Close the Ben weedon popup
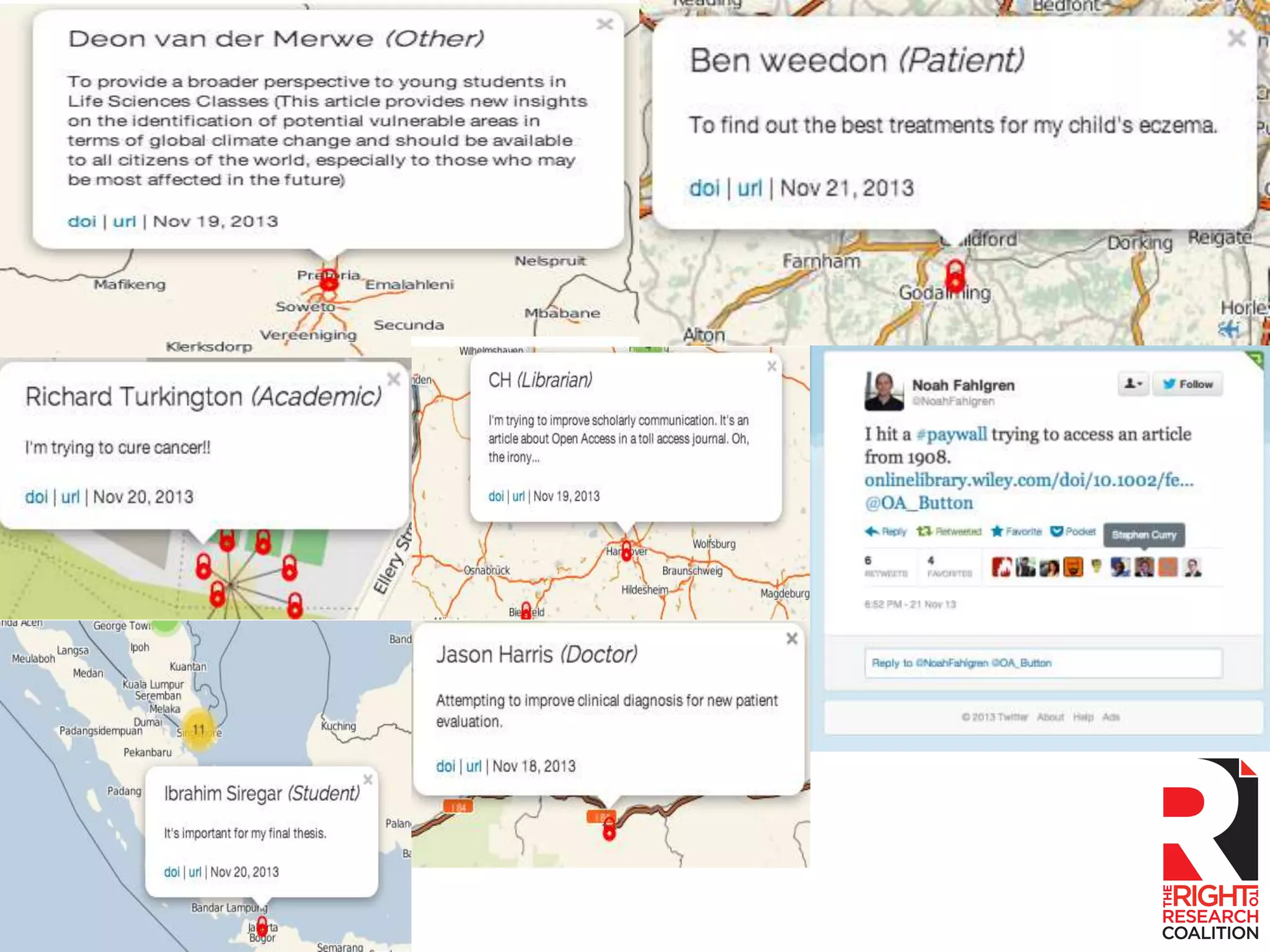The height and width of the screenshot is (952, 1270). (x=1236, y=38)
